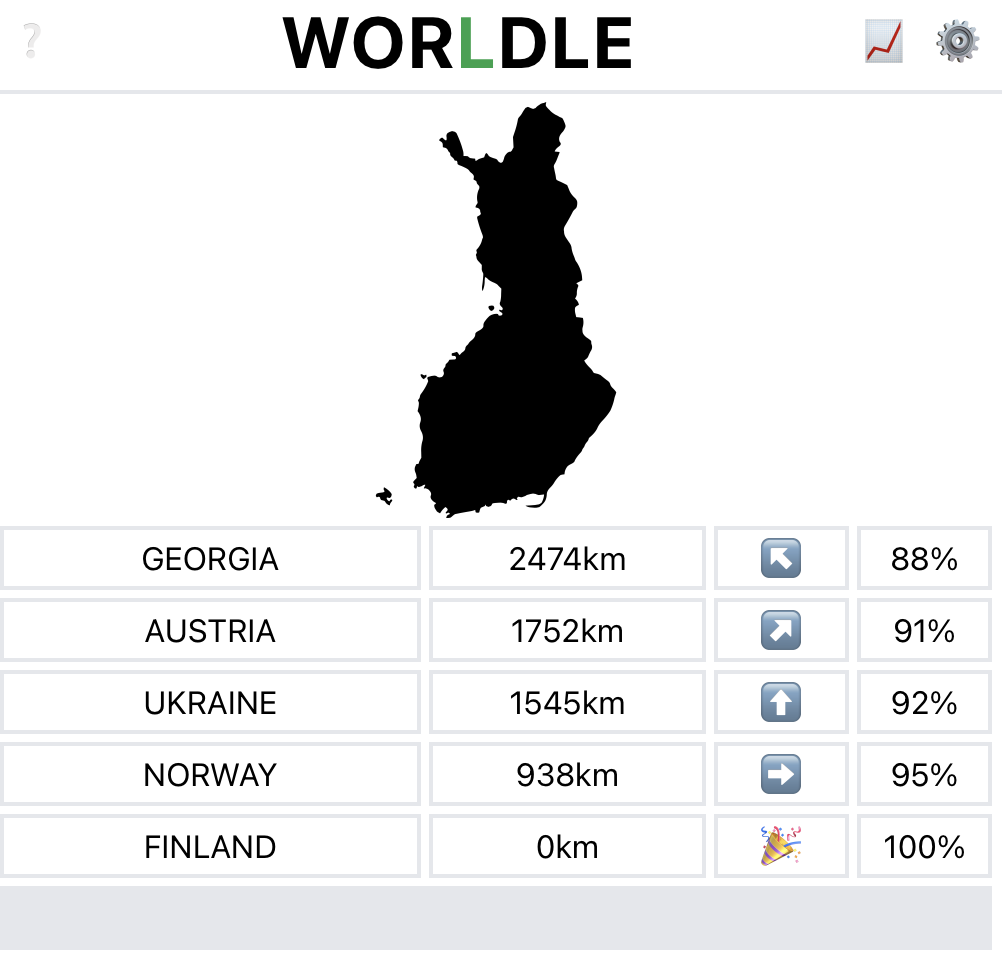
Task: Select the UKRAINE guess cell
Action: (210, 702)
